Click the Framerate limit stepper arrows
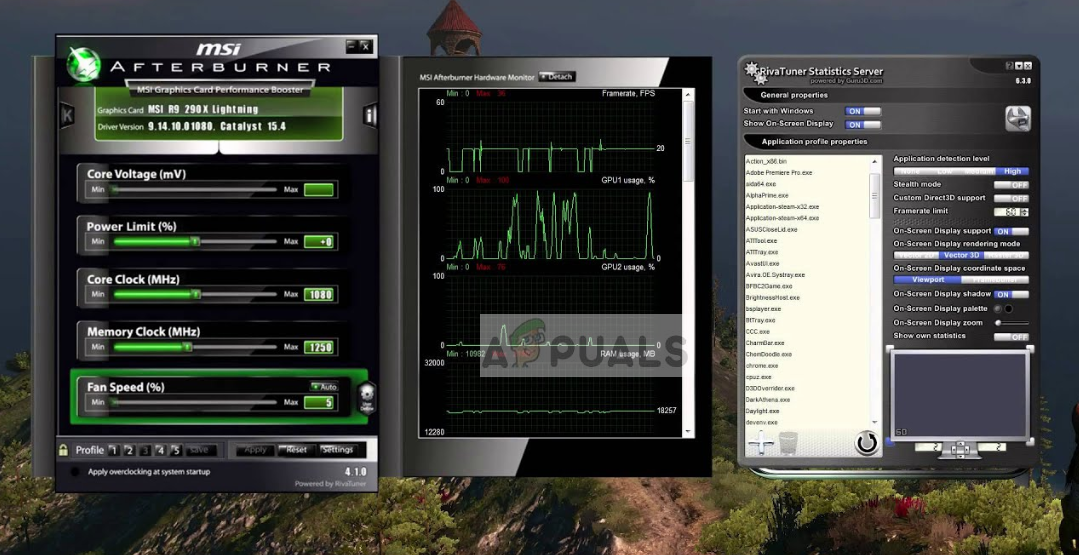The width and height of the screenshot is (1079, 555). (1025, 212)
